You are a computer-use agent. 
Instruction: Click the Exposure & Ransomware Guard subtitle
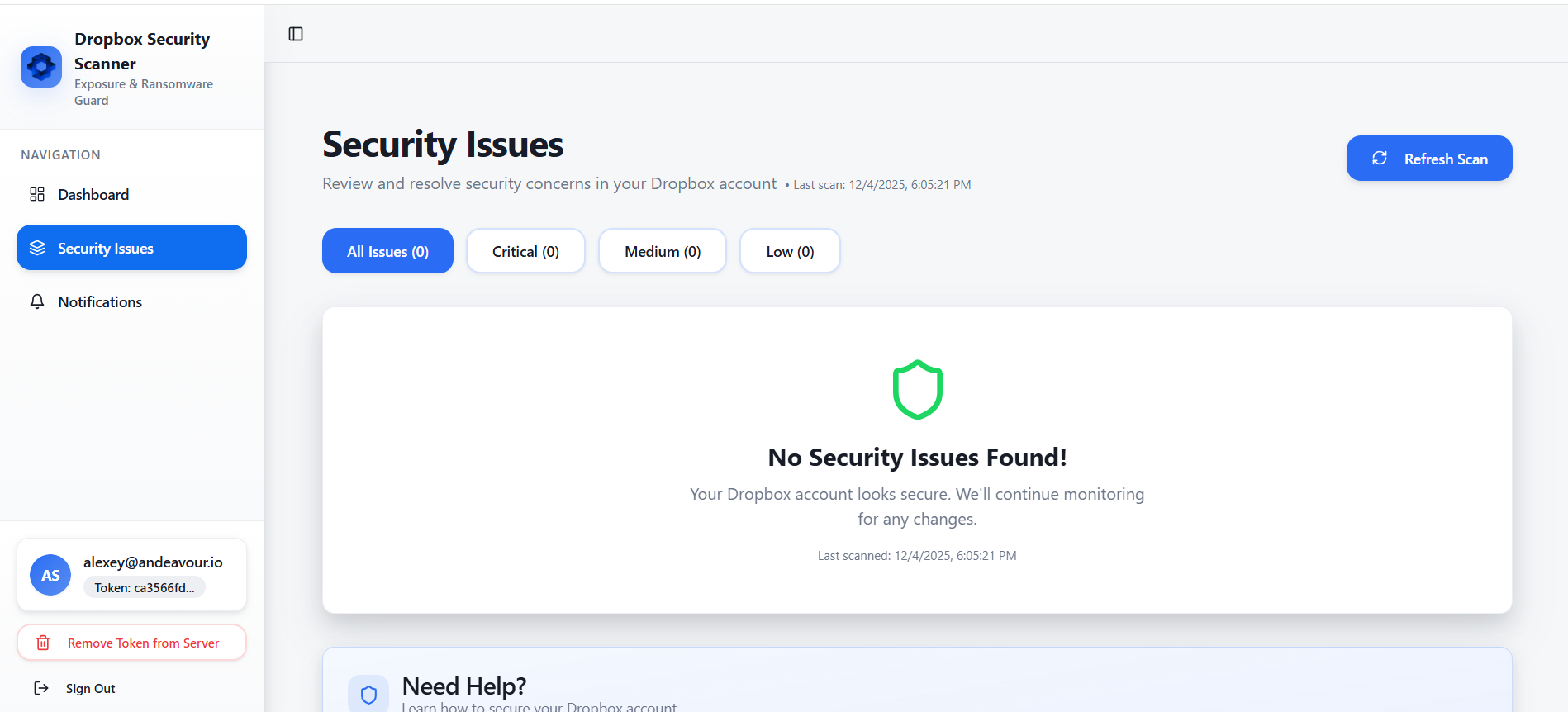[x=144, y=93]
